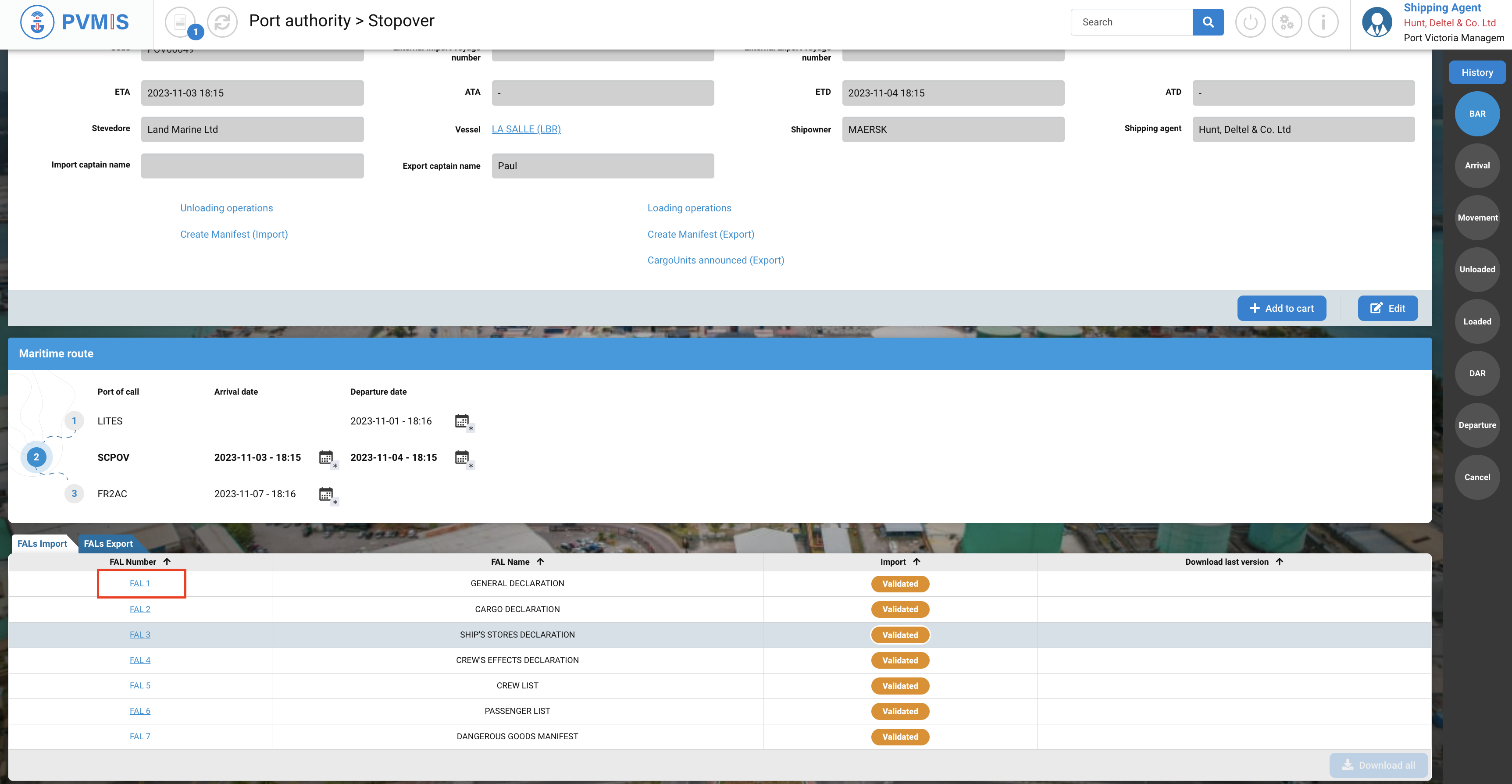The width and height of the screenshot is (1512, 784).
Task: Select the Arrival status step circle
Action: (x=1477, y=165)
